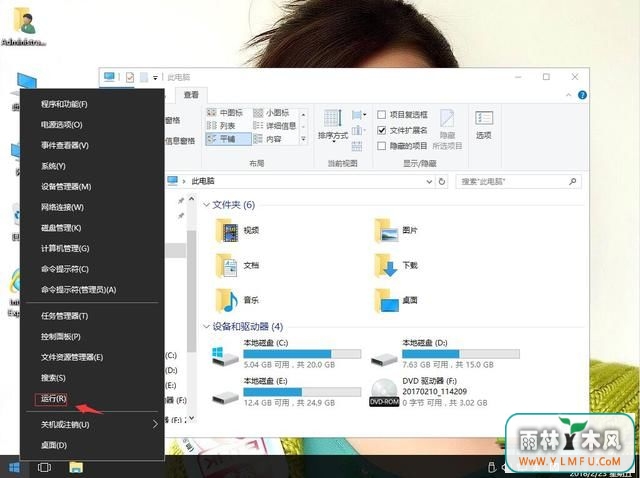Open Explorer help icon
The image size is (640, 478).
point(582,95)
